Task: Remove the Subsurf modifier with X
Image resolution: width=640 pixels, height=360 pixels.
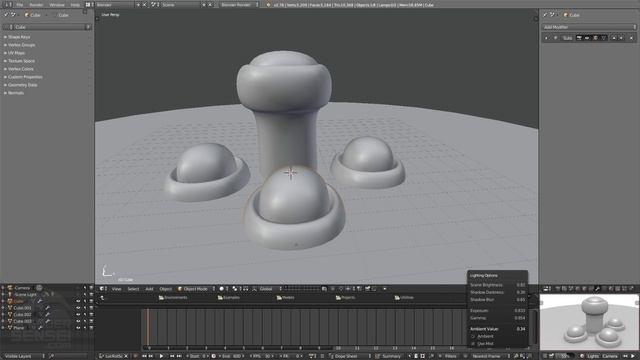Action: [x=631, y=38]
